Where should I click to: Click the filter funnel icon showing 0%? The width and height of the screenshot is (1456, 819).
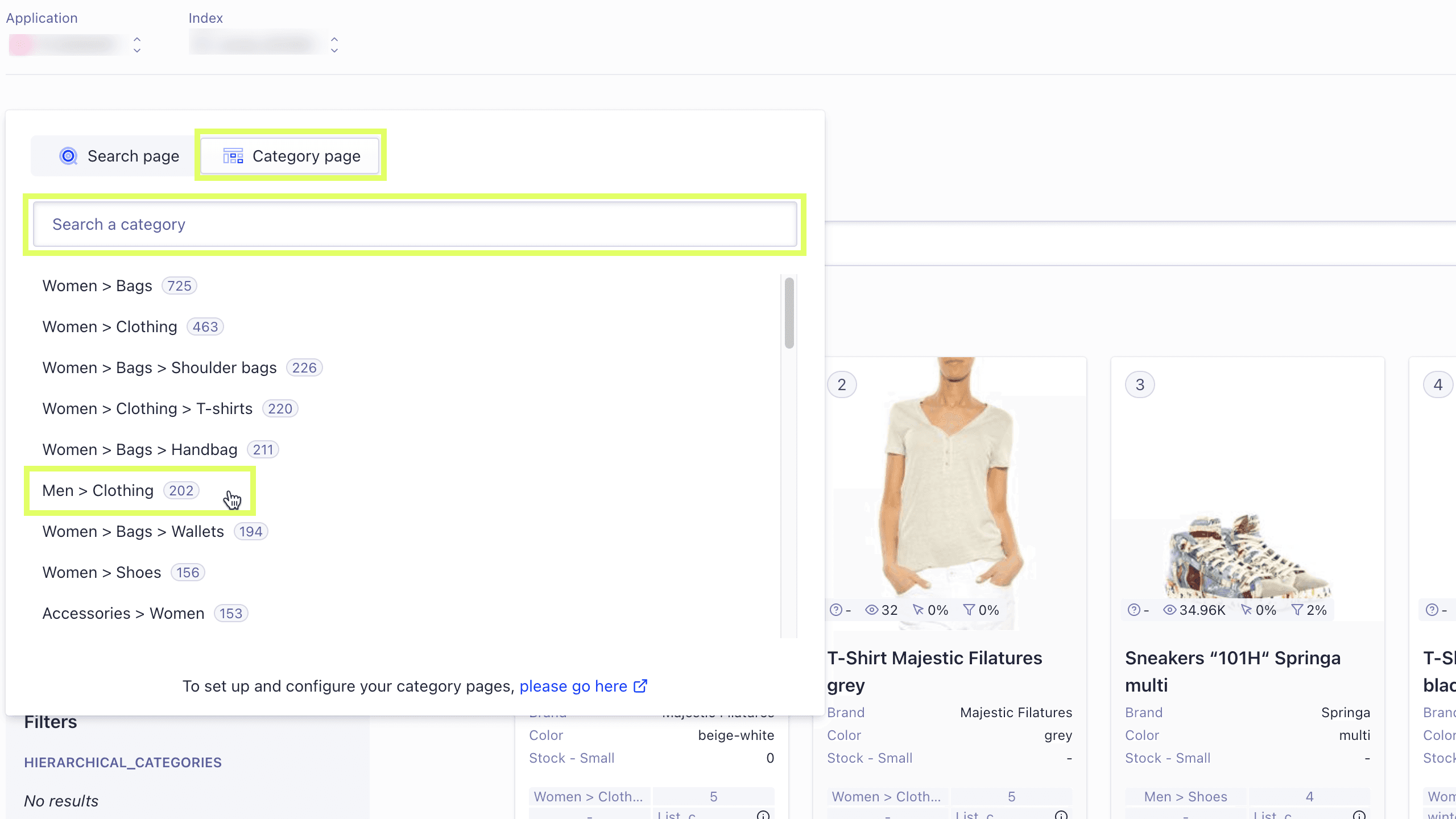[x=969, y=610]
